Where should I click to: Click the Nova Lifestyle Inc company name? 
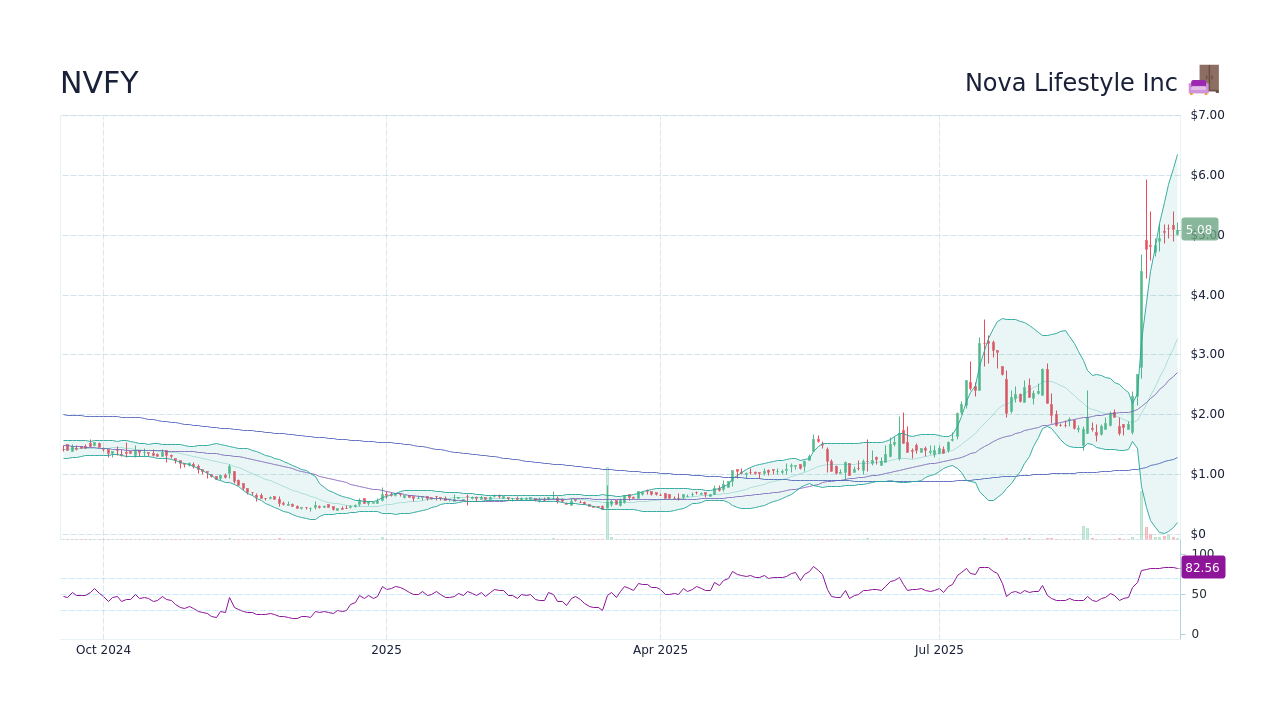click(x=1070, y=82)
